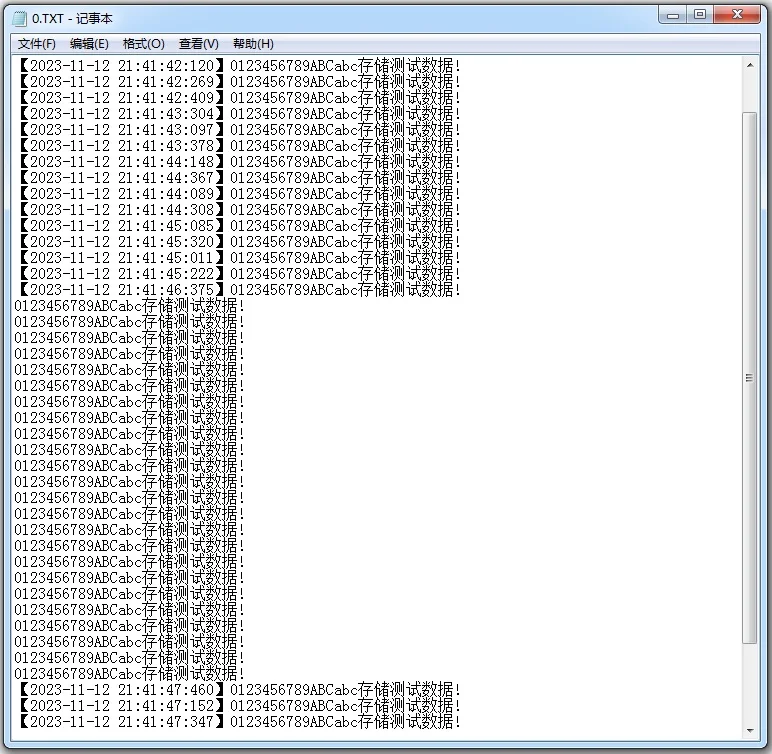The image size is (772, 754).
Task: Click the scroll down arrow
Action: click(x=750, y=730)
